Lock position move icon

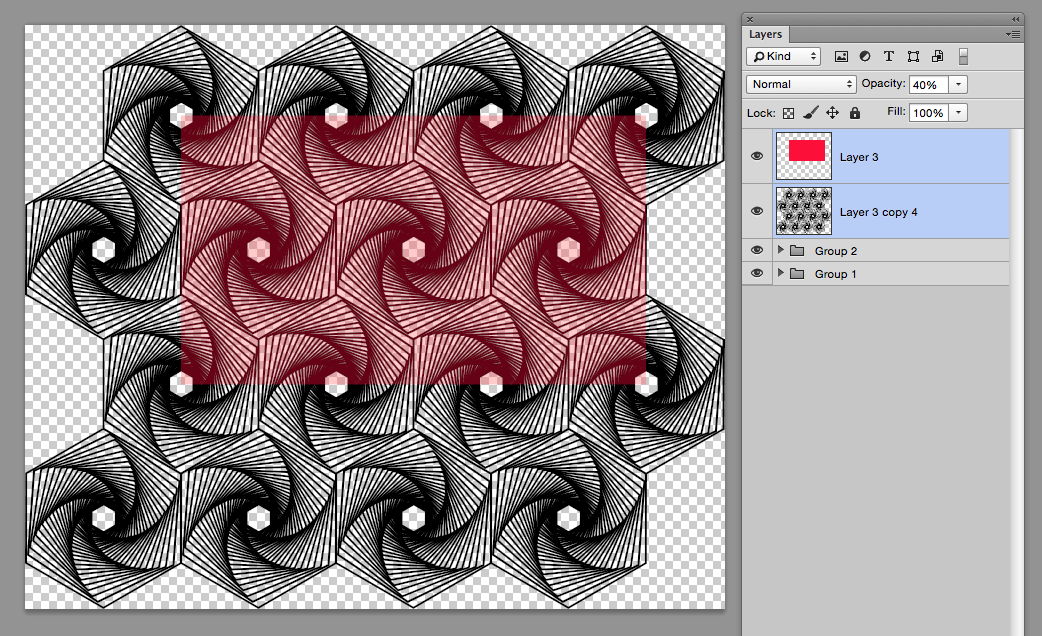[x=832, y=113]
